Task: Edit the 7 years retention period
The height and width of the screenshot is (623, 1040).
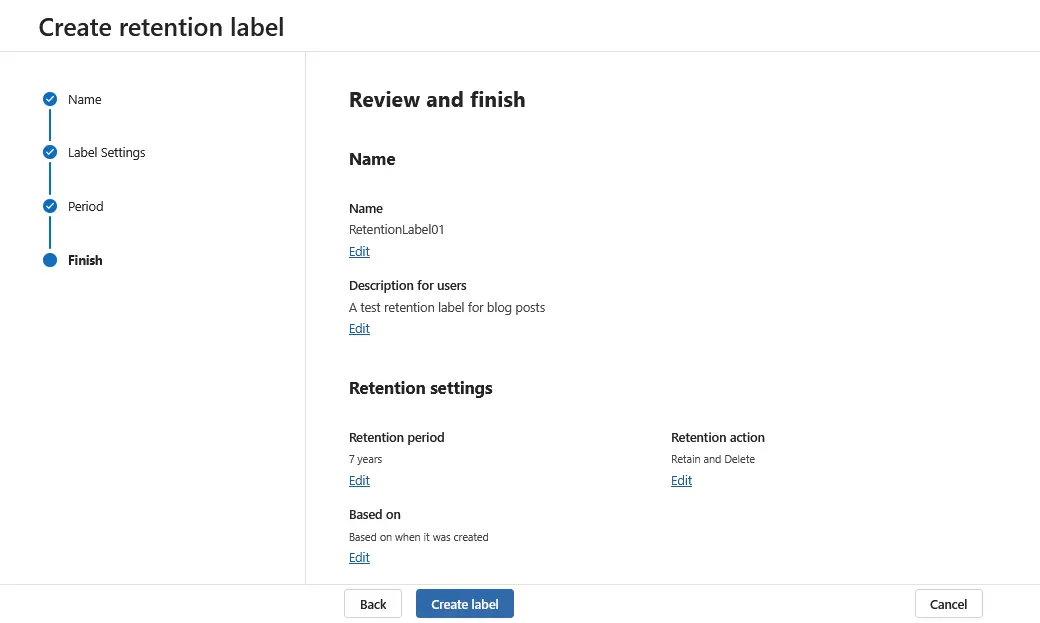Action: (359, 480)
